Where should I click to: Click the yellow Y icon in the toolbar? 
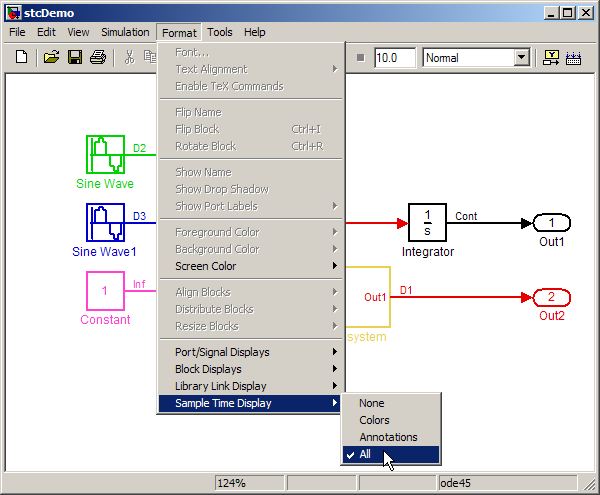tap(552, 58)
